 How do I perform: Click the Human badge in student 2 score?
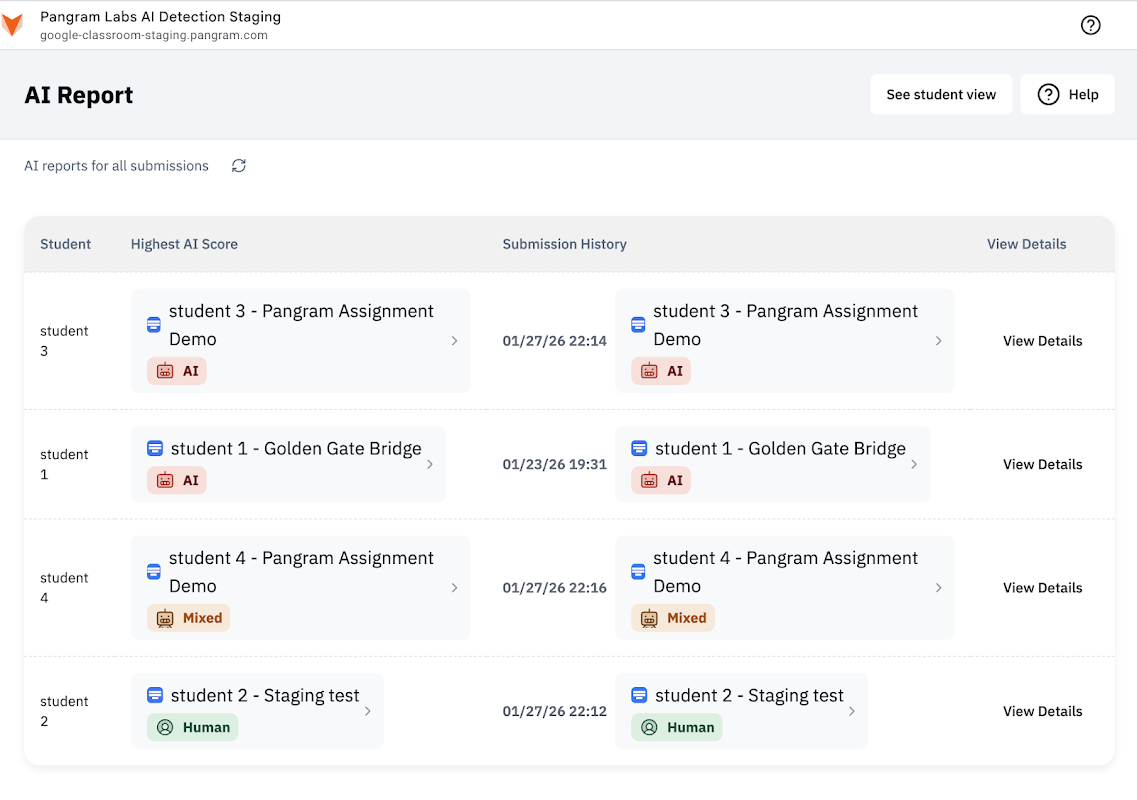(x=193, y=727)
